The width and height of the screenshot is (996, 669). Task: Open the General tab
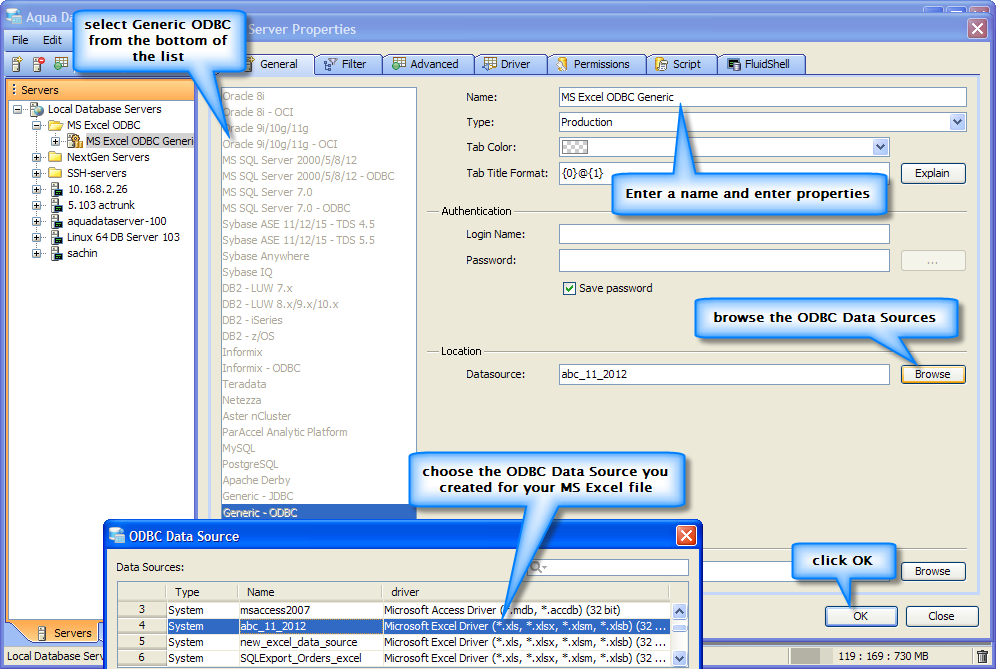(277, 64)
